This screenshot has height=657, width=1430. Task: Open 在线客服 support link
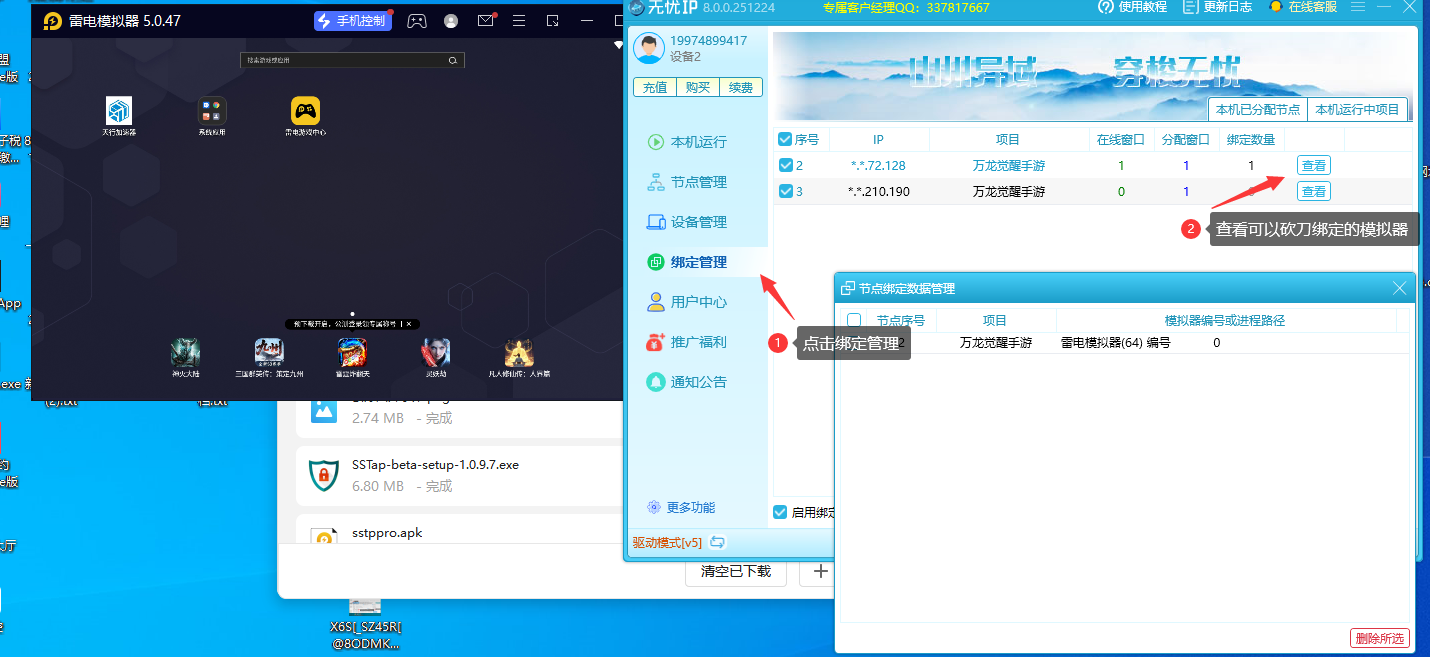click(1302, 7)
